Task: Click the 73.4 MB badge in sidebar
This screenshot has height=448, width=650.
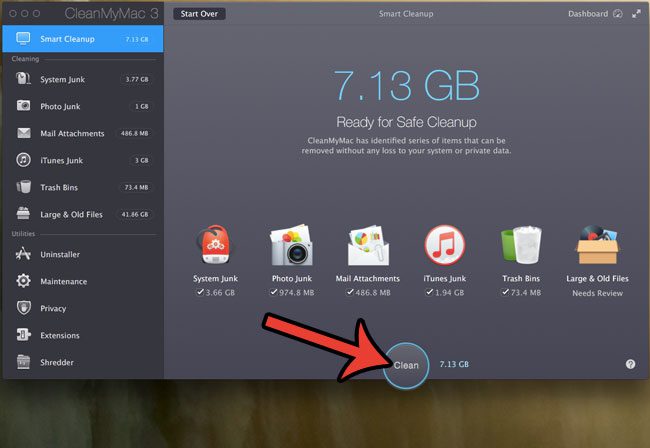Action: click(x=136, y=187)
